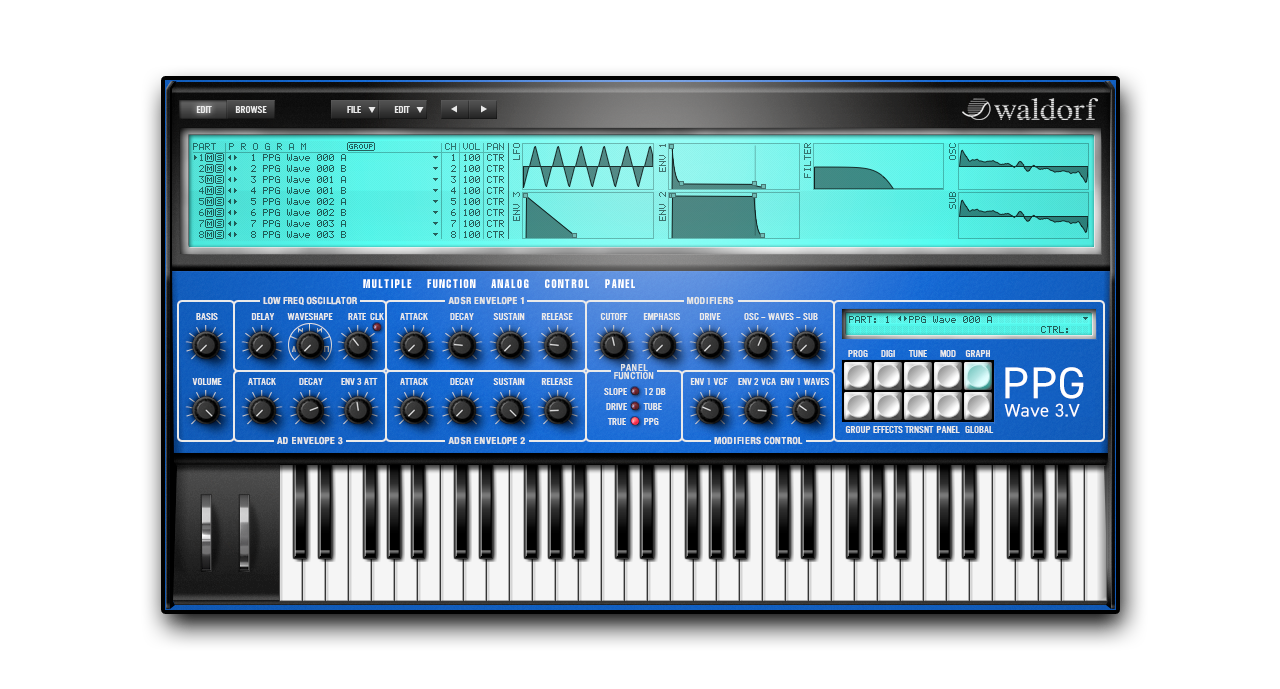Image resolution: width=1280 pixels, height=689 pixels.
Task: Open program dropdown for part 5
Action: 435,202
